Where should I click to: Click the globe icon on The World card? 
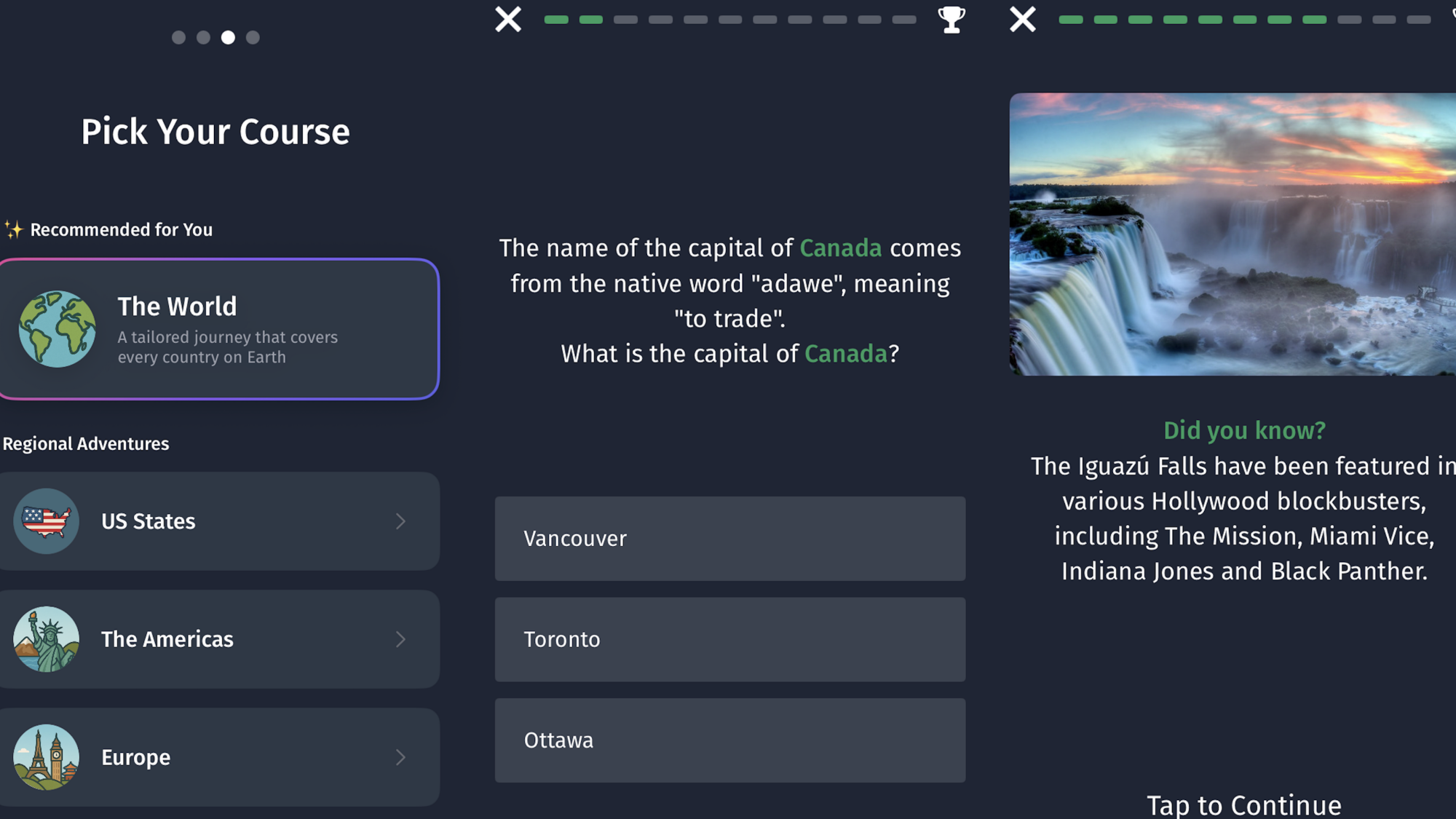58,328
